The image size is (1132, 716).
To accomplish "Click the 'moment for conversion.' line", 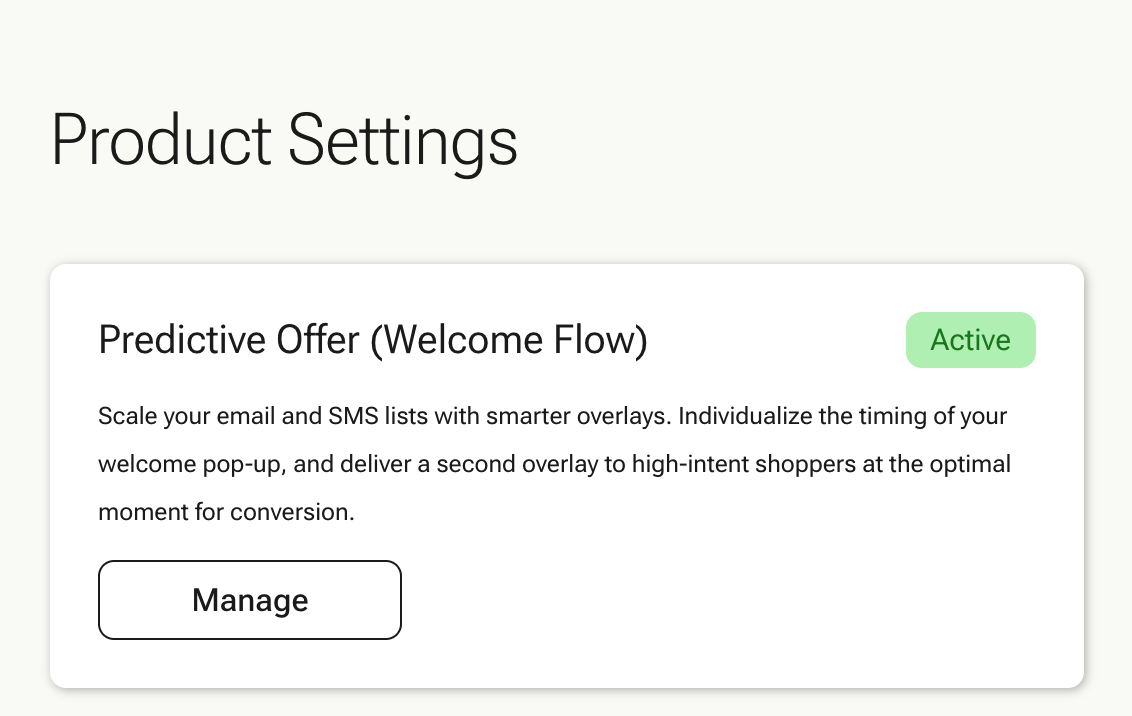I will [226, 512].
